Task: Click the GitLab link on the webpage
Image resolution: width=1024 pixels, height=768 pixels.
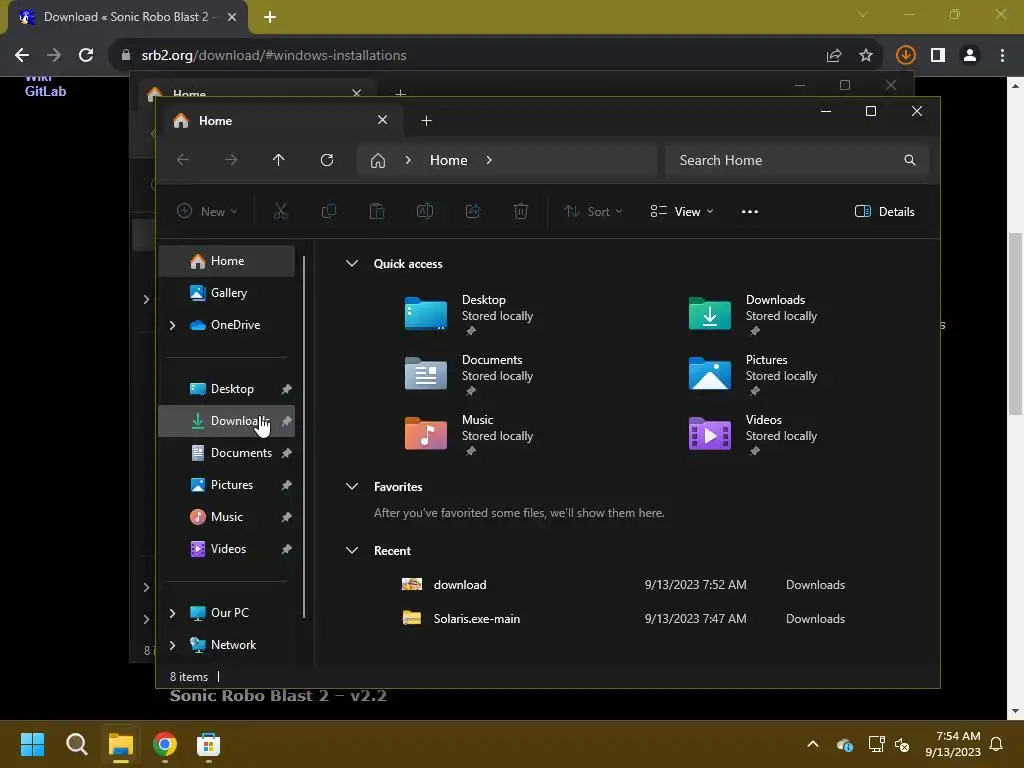Action: [x=46, y=91]
